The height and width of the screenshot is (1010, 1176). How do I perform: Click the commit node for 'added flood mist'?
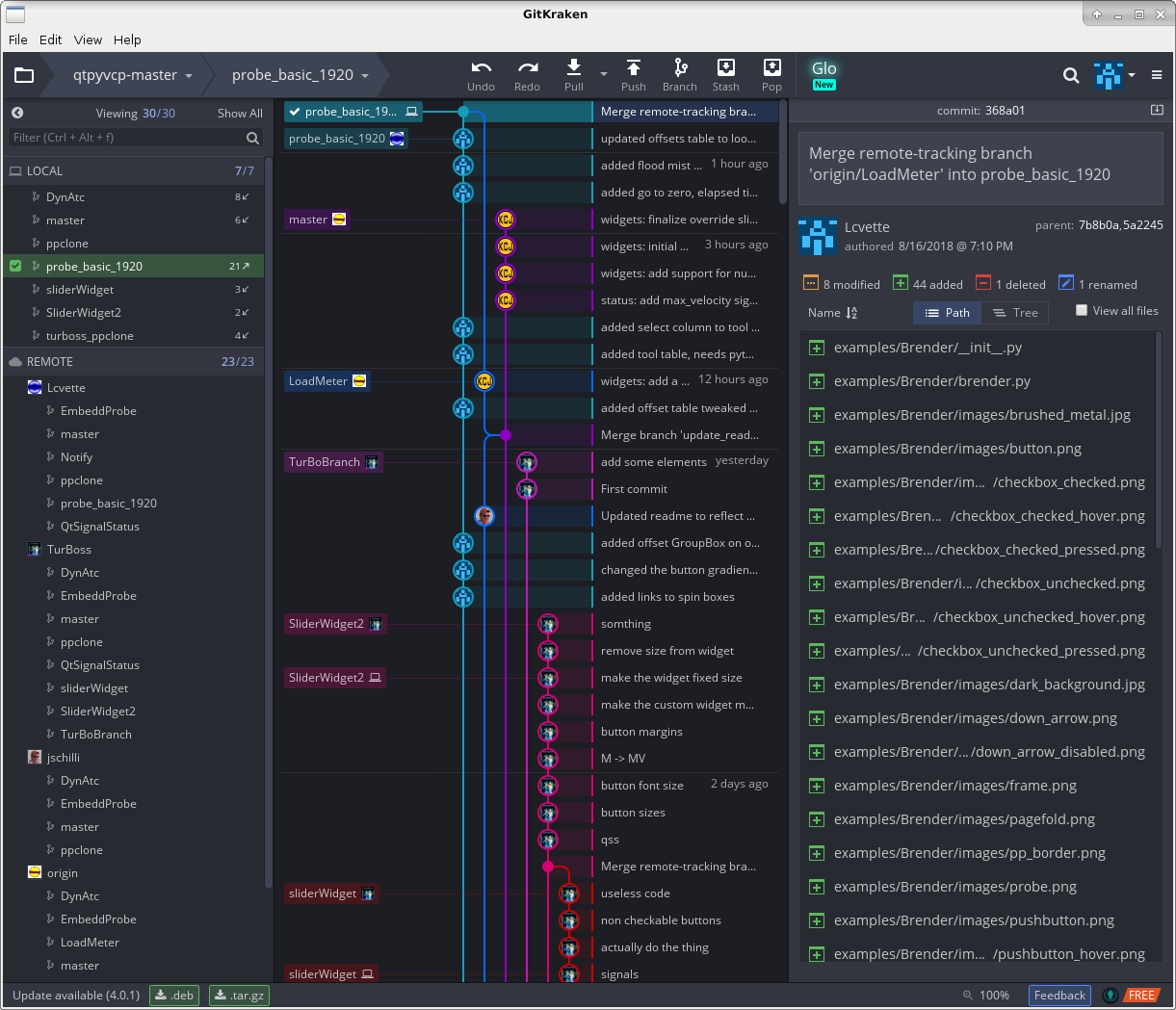[x=463, y=166]
